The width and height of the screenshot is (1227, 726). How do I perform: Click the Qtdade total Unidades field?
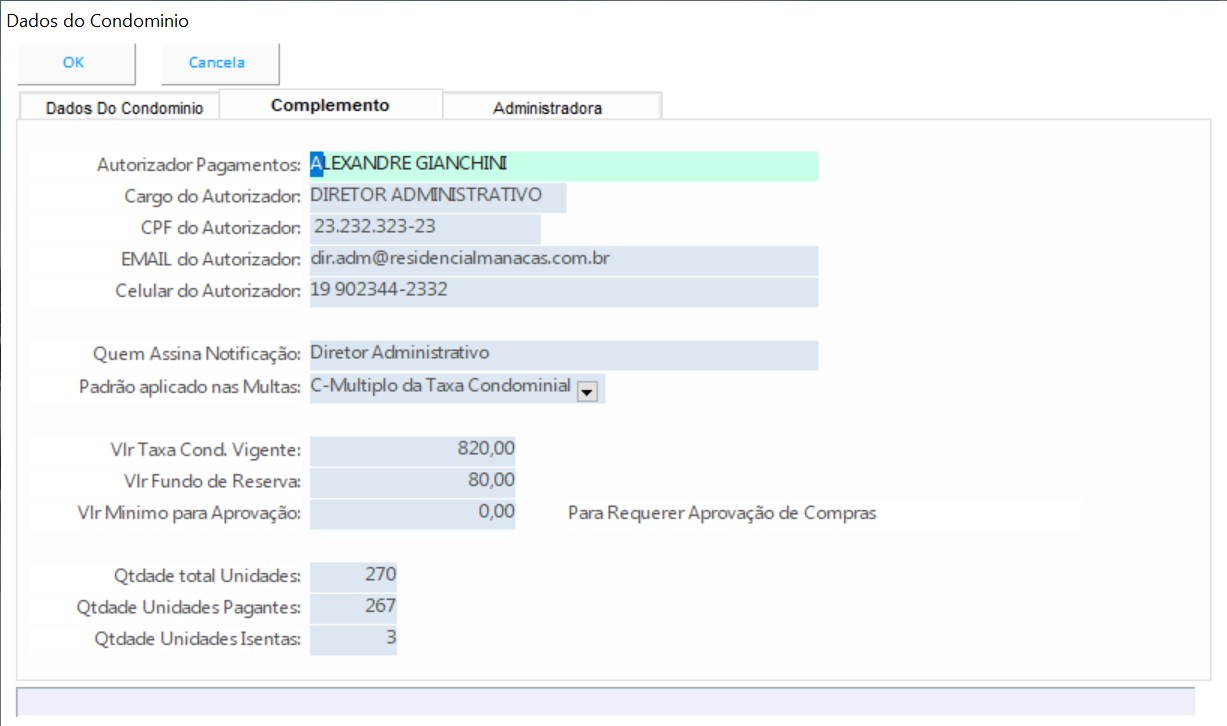coord(353,576)
